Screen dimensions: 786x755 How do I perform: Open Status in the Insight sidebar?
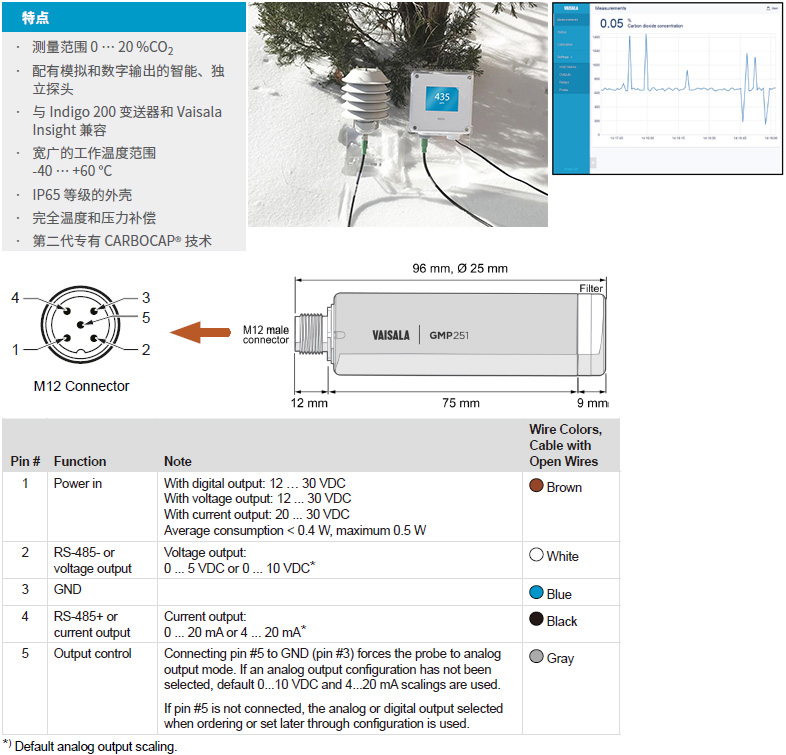[562, 32]
